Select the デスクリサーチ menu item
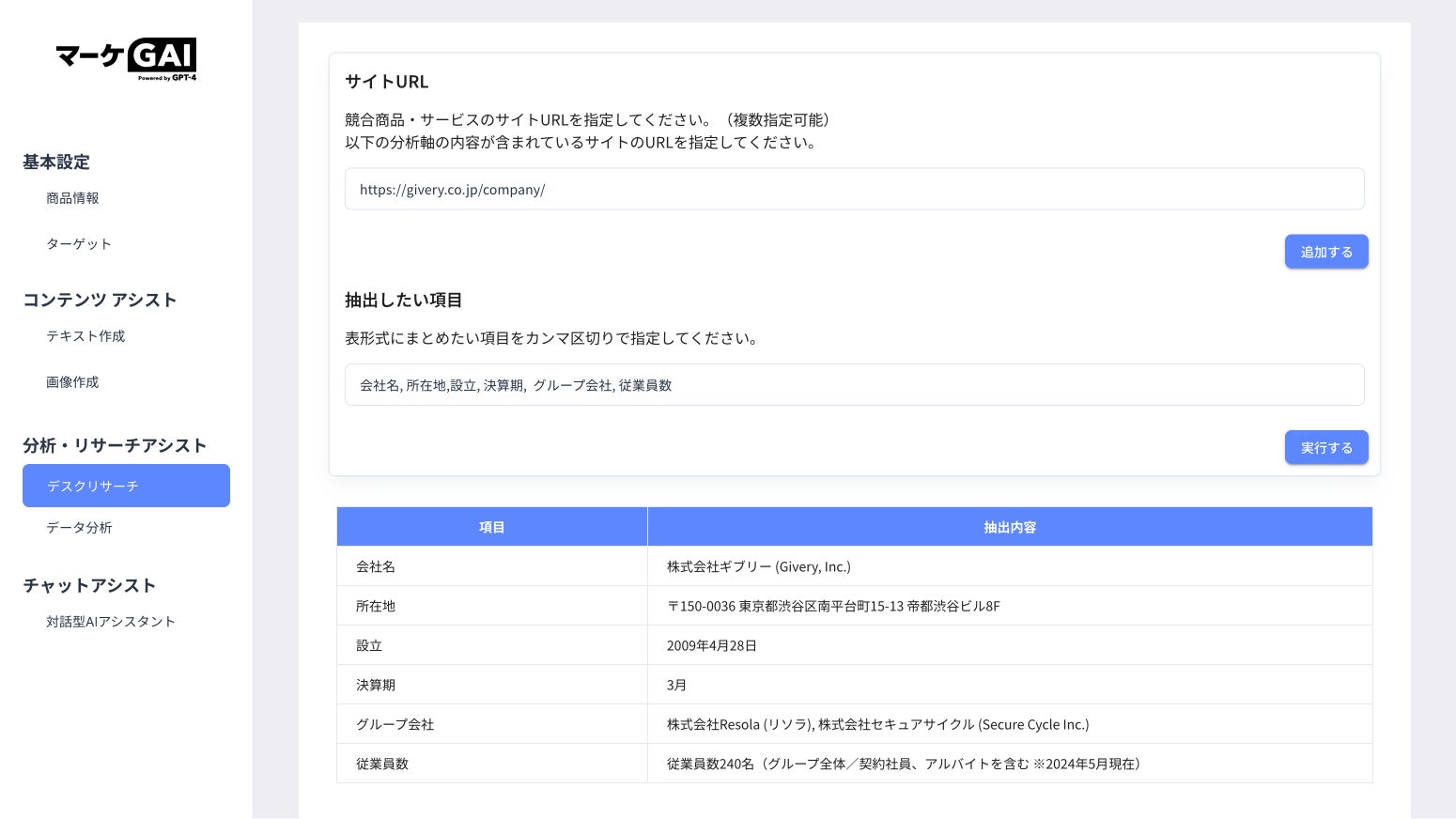1456x819 pixels. pyautogui.click(x=126, y=486)
